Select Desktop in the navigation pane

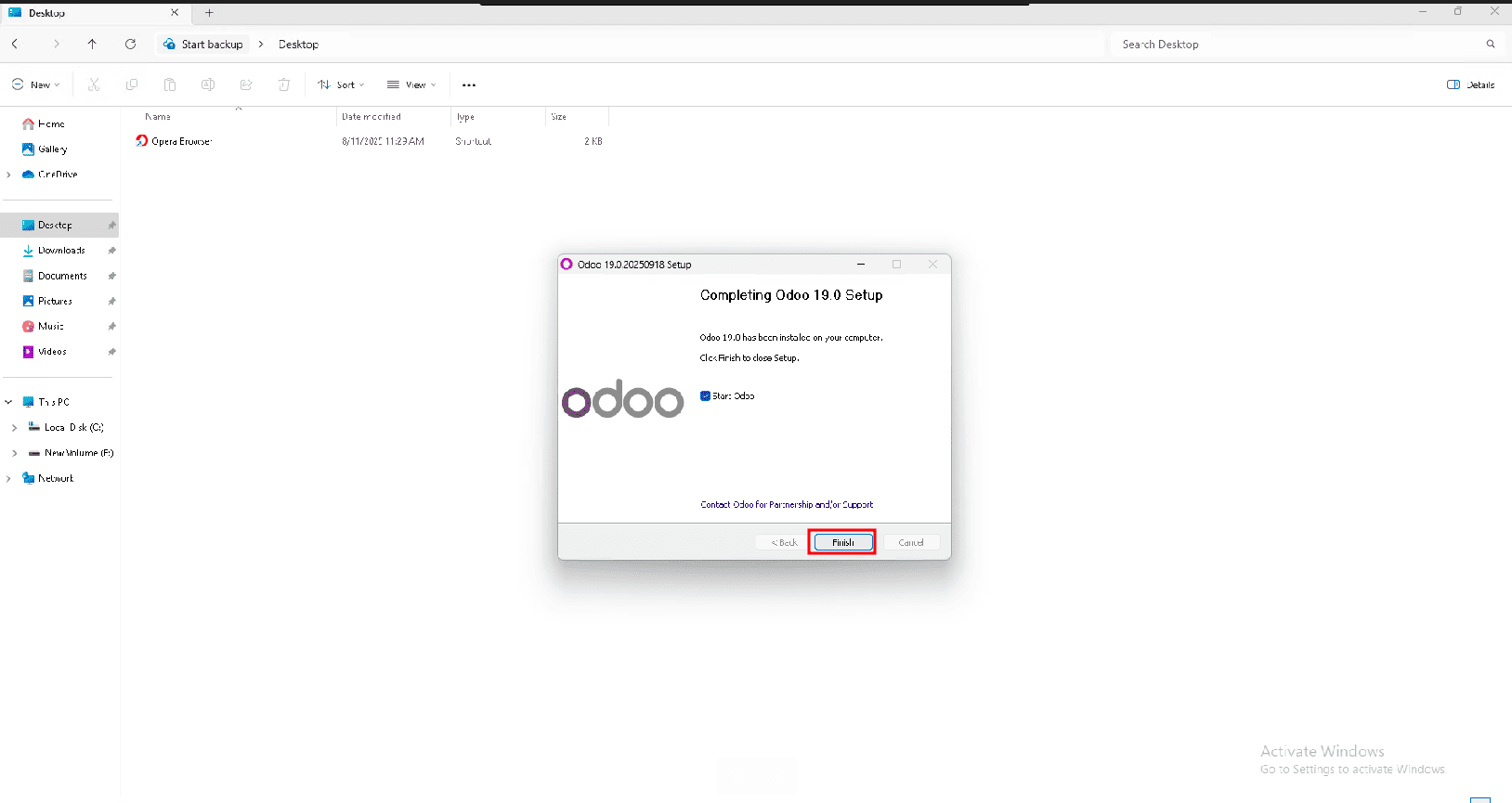[x=59, y=226]
